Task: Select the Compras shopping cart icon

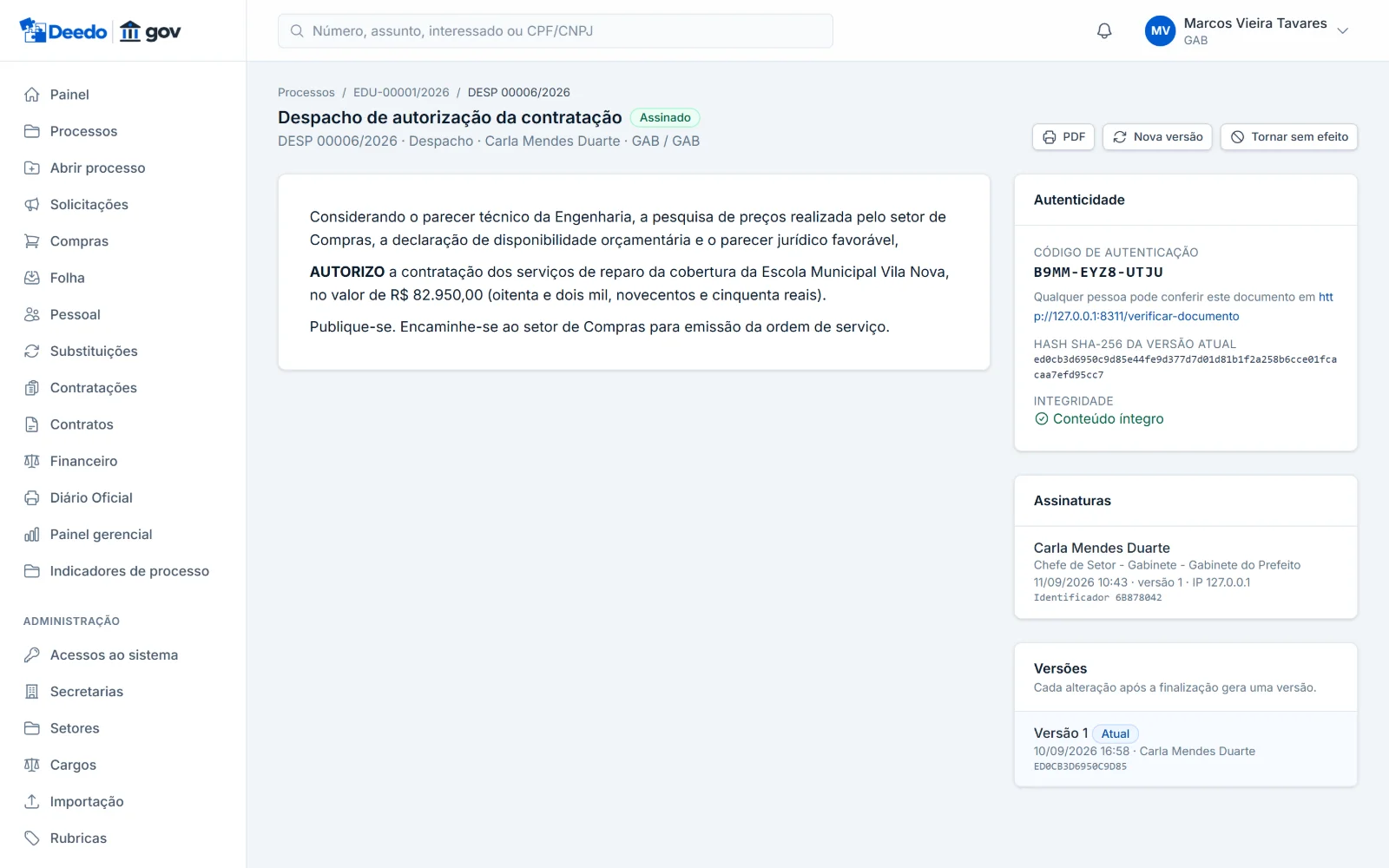Action: click(x=32, y=241)
